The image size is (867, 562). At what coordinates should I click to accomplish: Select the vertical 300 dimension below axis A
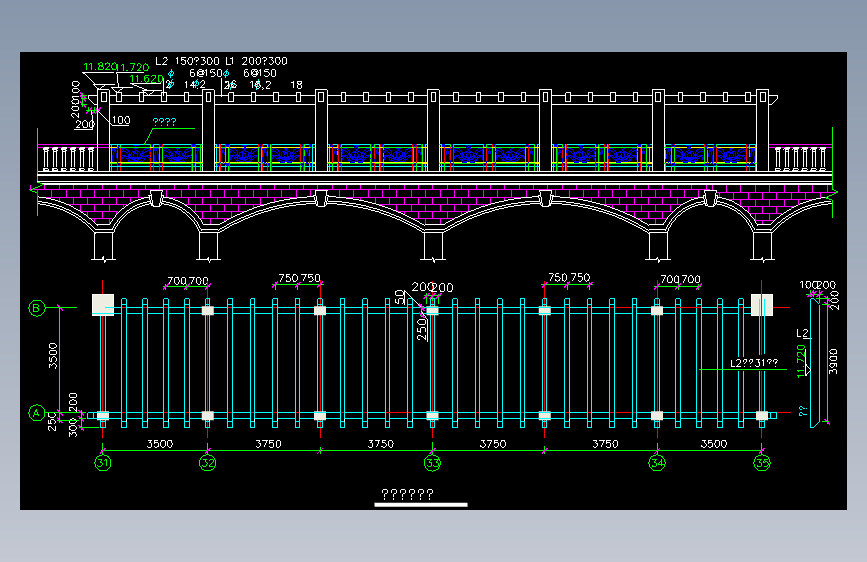72,428
